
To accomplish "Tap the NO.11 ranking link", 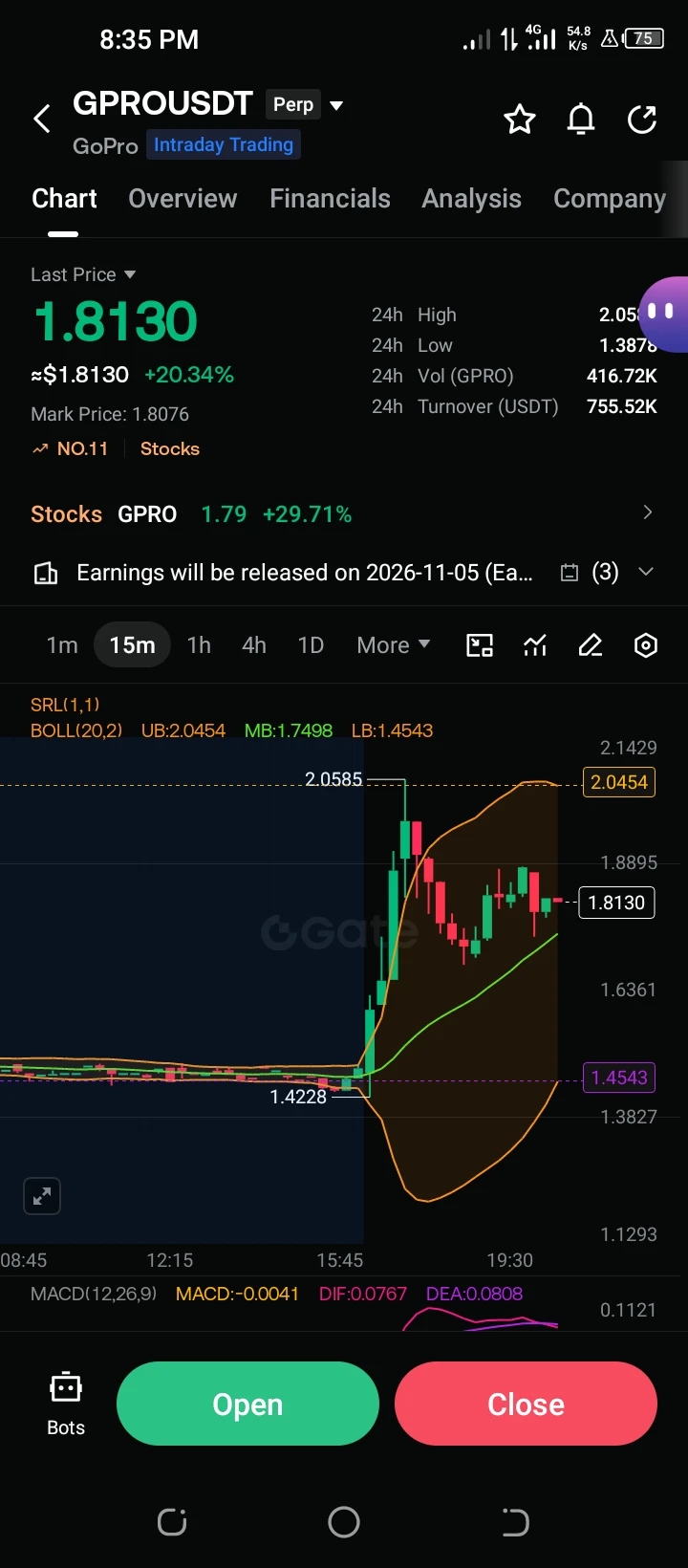I will tap(82, 448).
